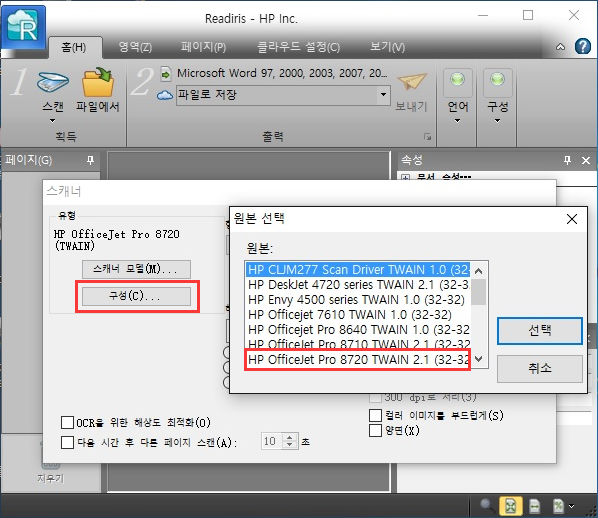Select the fit-to-page view icon
The height and width of the screenshot is (518, 598).
pyautogui.click(x=510, y=506)
